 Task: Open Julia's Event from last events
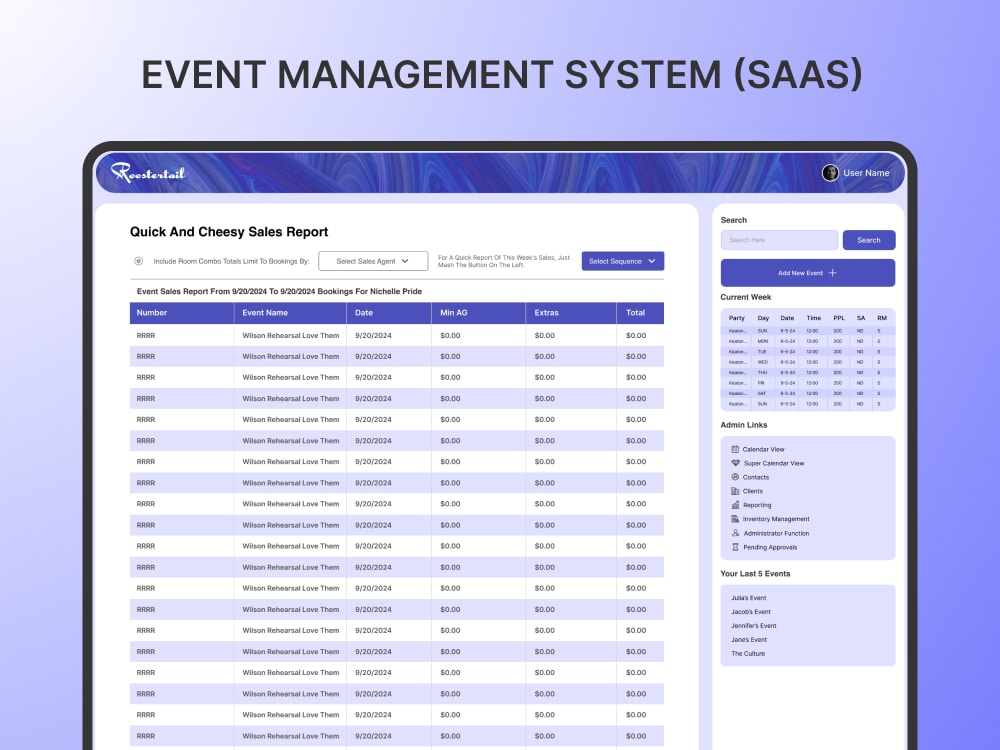[x=749, y=598]
